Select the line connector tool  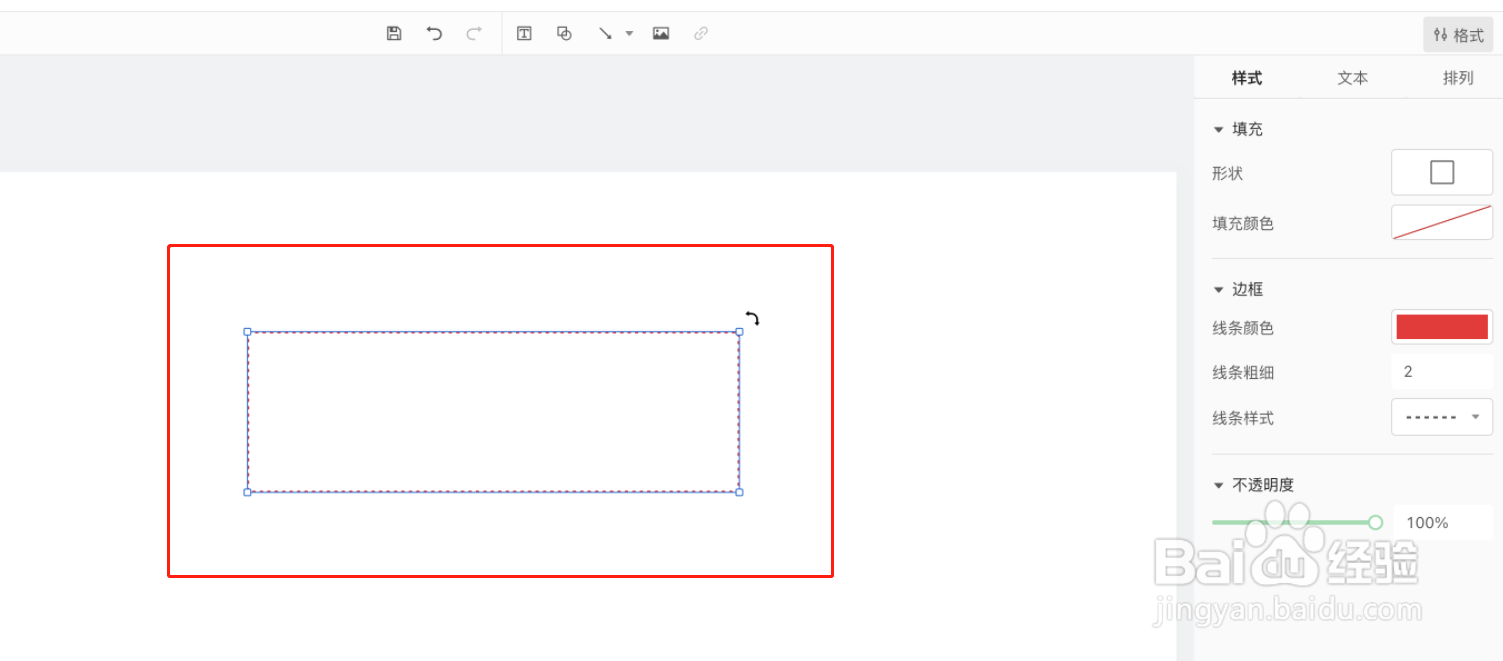(x=605, y=33)
